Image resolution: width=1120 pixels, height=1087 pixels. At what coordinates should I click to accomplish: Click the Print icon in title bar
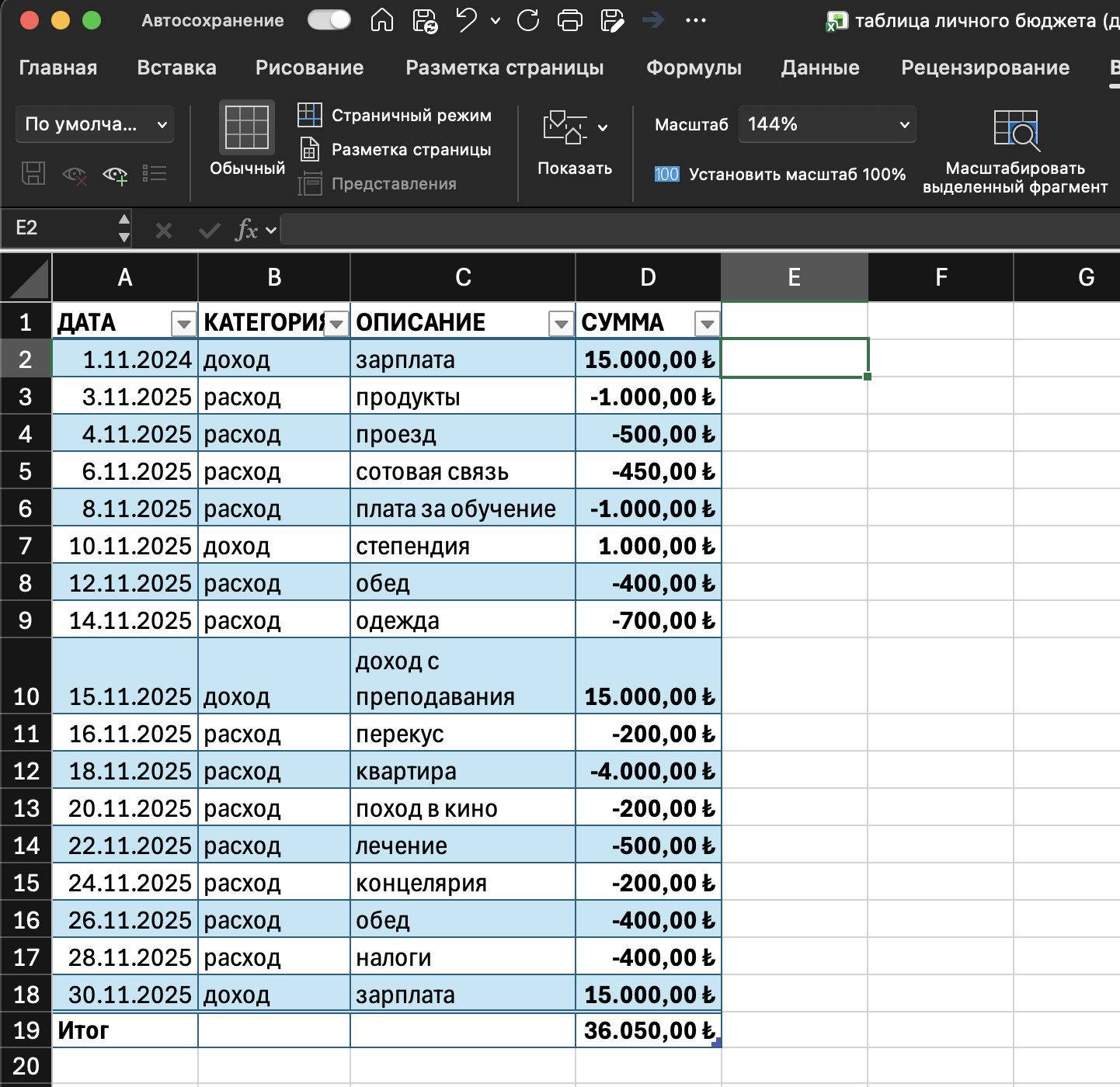tap(570, 20)
